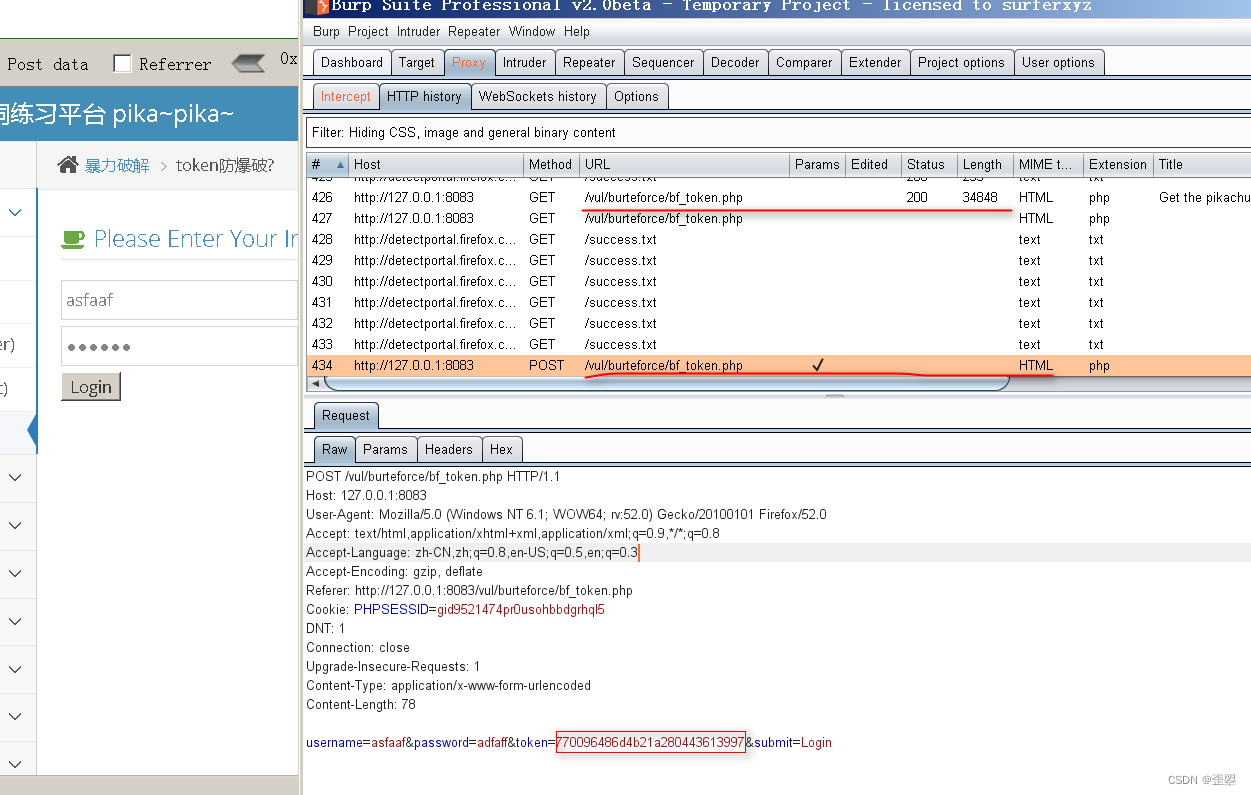Click the password field with dots
The width and height of the screenshot is (1251, 795).
coord(179,346)
